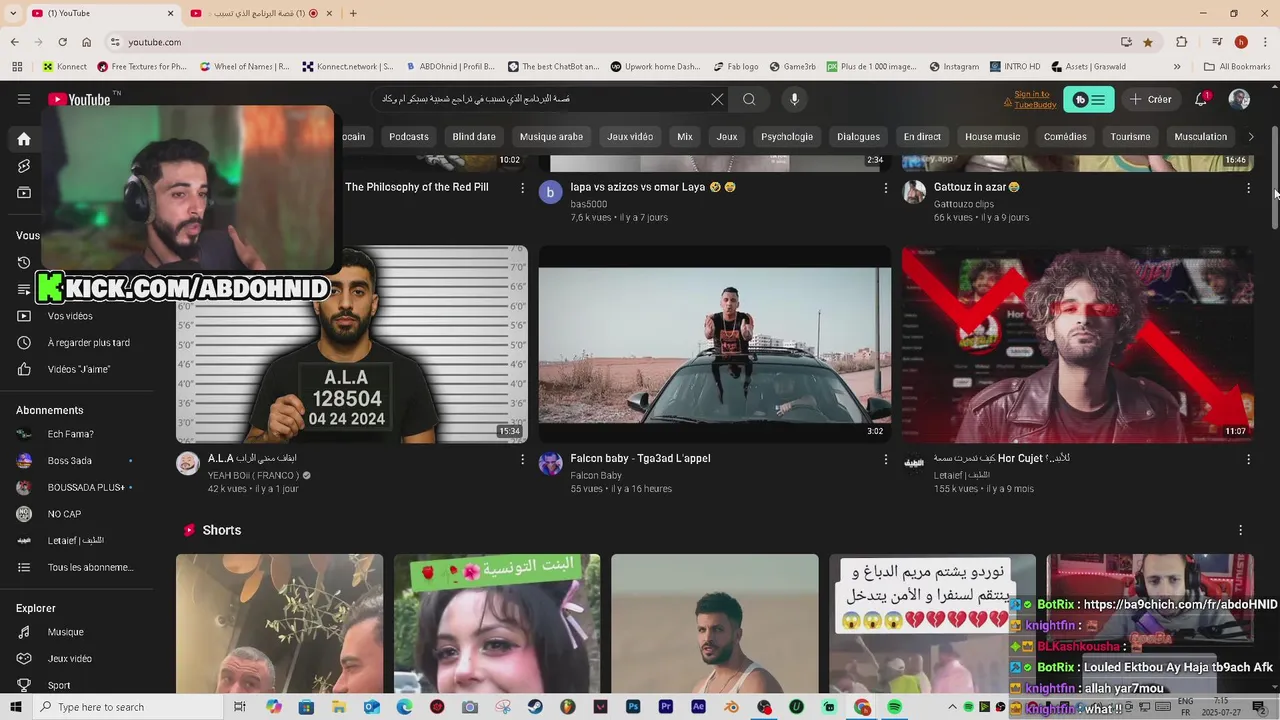Bookmark this page with the star
The height and width of the screenshot is (720, 1280).
[1147, 42]
